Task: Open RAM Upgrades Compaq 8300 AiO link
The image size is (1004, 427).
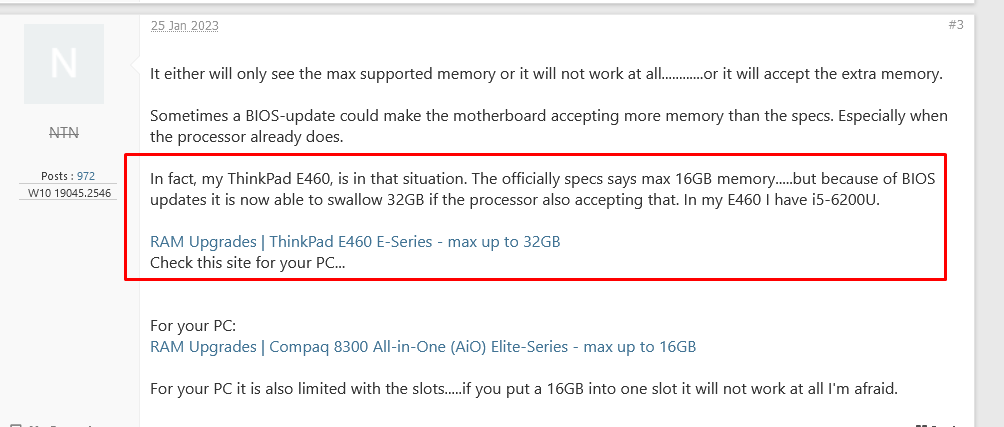Action: 423,347
